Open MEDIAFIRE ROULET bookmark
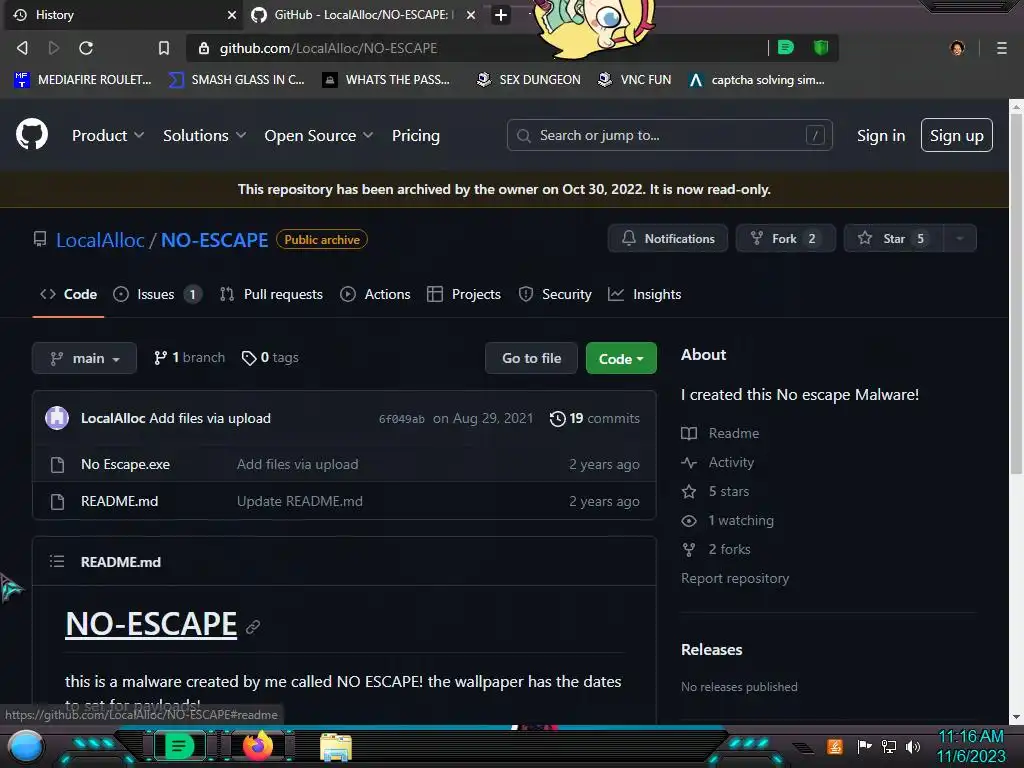Screen dimensions: 1024x768 pos(82,80)
